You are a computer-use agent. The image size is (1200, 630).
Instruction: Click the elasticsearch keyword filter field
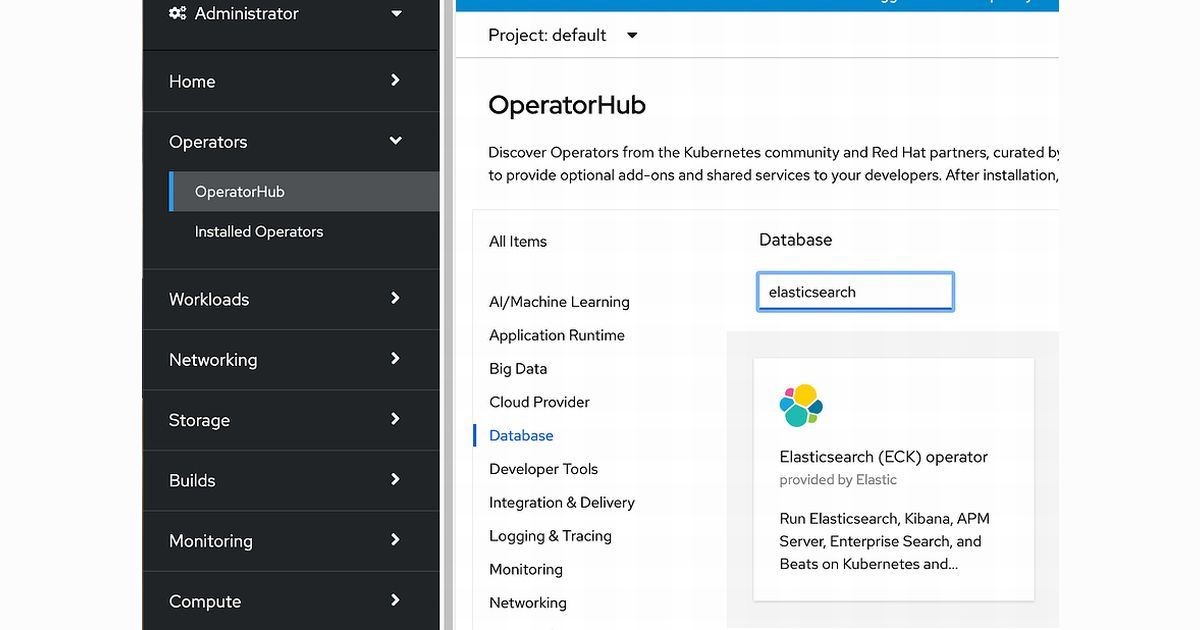[x=855, y=292]
